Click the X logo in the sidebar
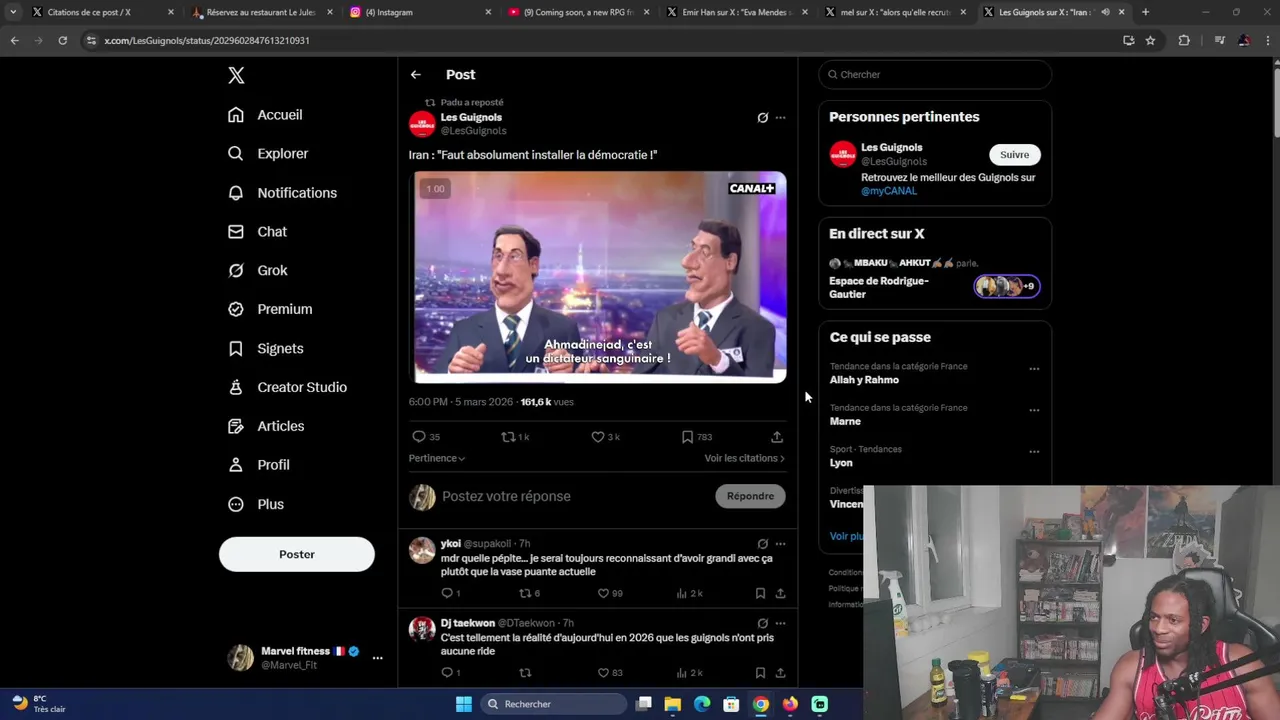1280x720 pixels. 236,75
